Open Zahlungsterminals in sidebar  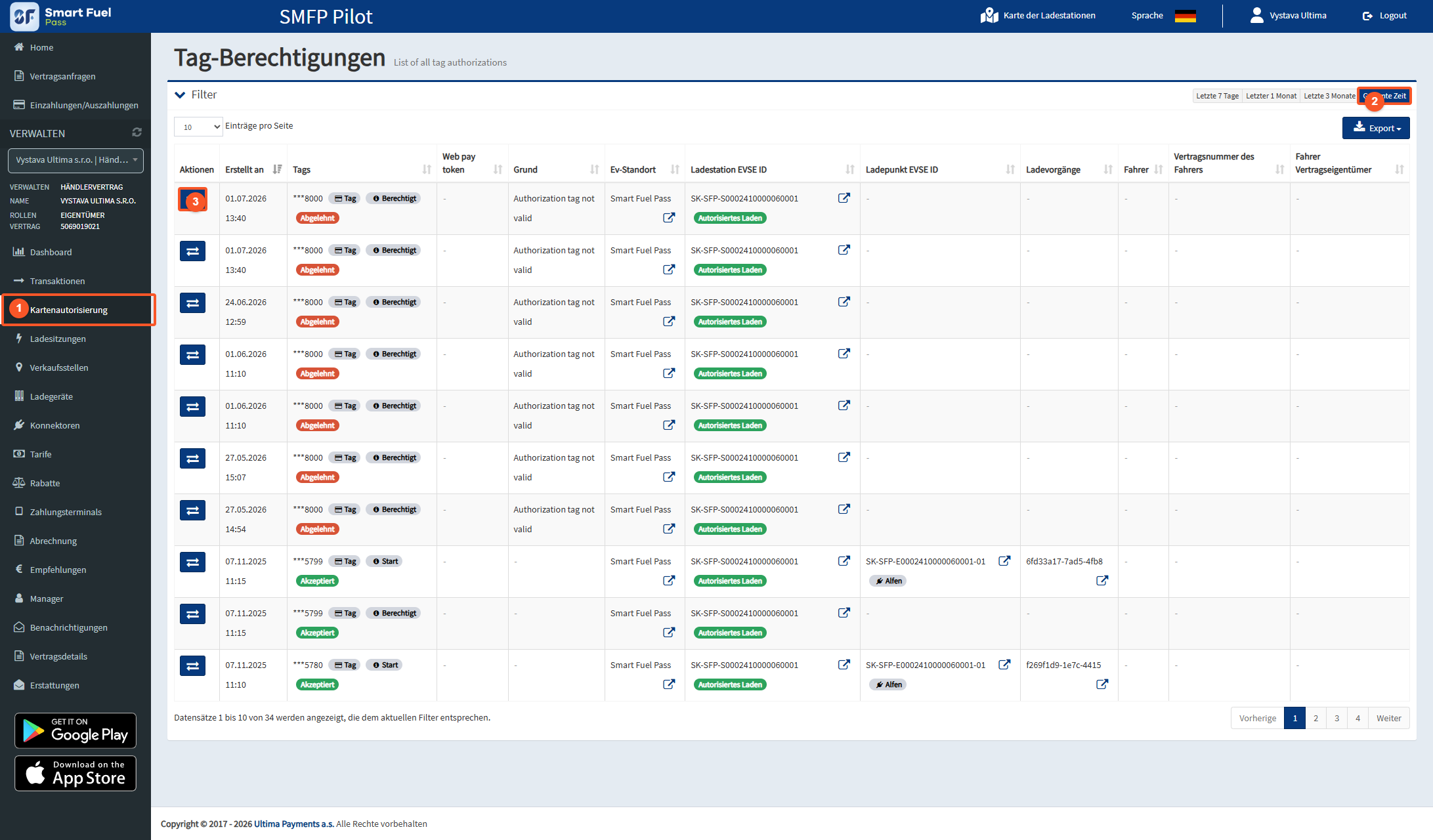pos(75,512)
